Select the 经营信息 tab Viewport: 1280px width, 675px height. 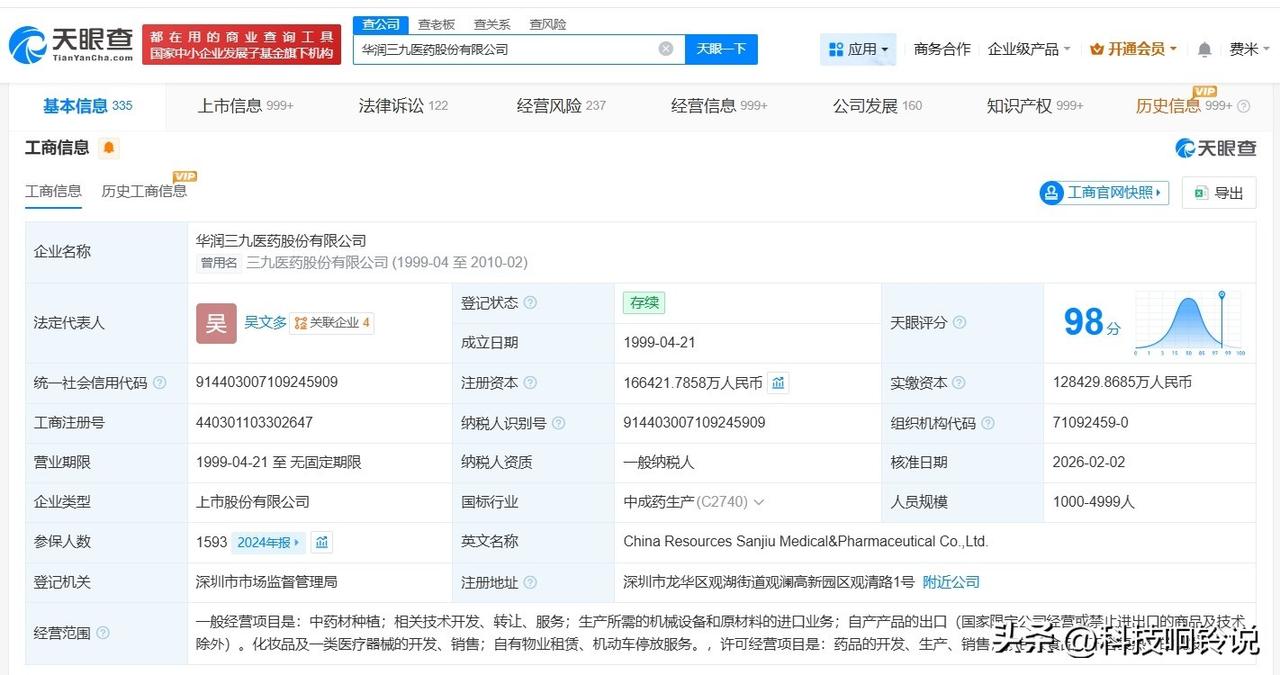tap(719, 105)
